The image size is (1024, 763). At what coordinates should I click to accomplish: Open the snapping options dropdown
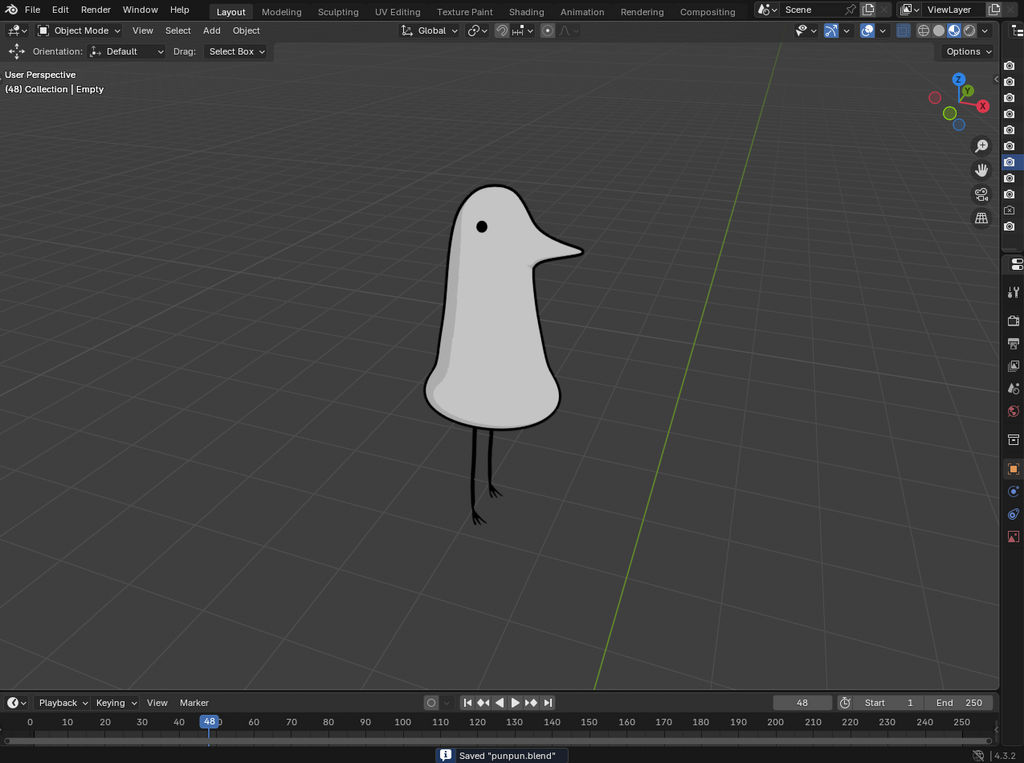tap(524, 31)
